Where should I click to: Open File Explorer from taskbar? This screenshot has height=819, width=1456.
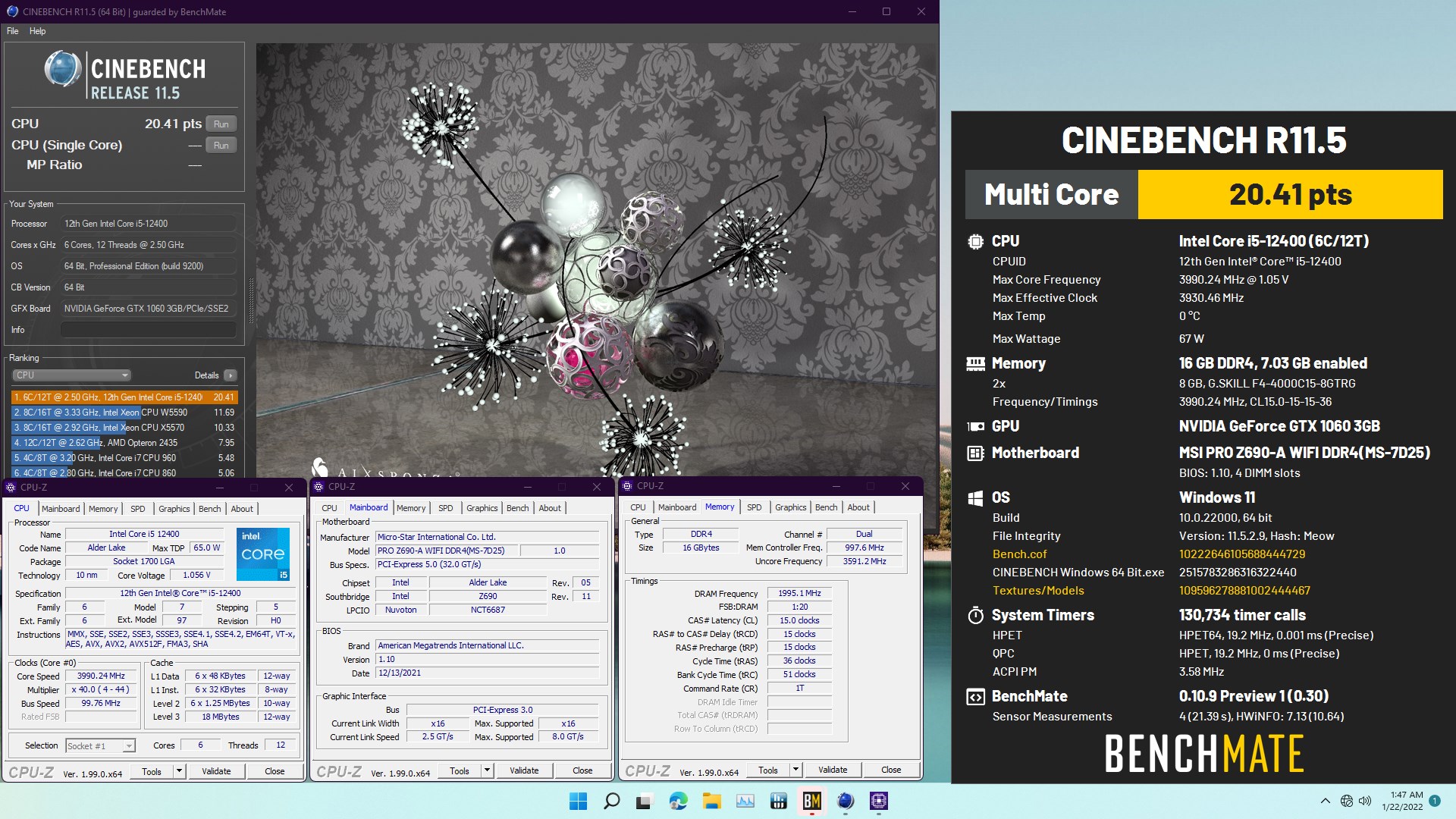(711, 801)
